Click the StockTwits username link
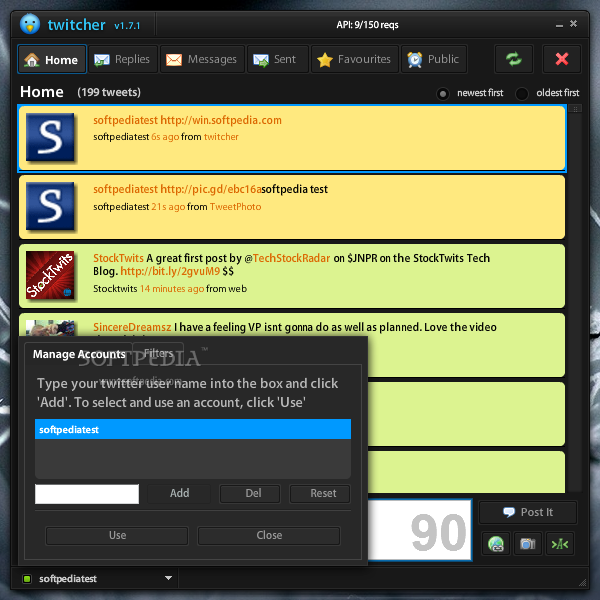600x600 pixels. click(x=118, y=258)
